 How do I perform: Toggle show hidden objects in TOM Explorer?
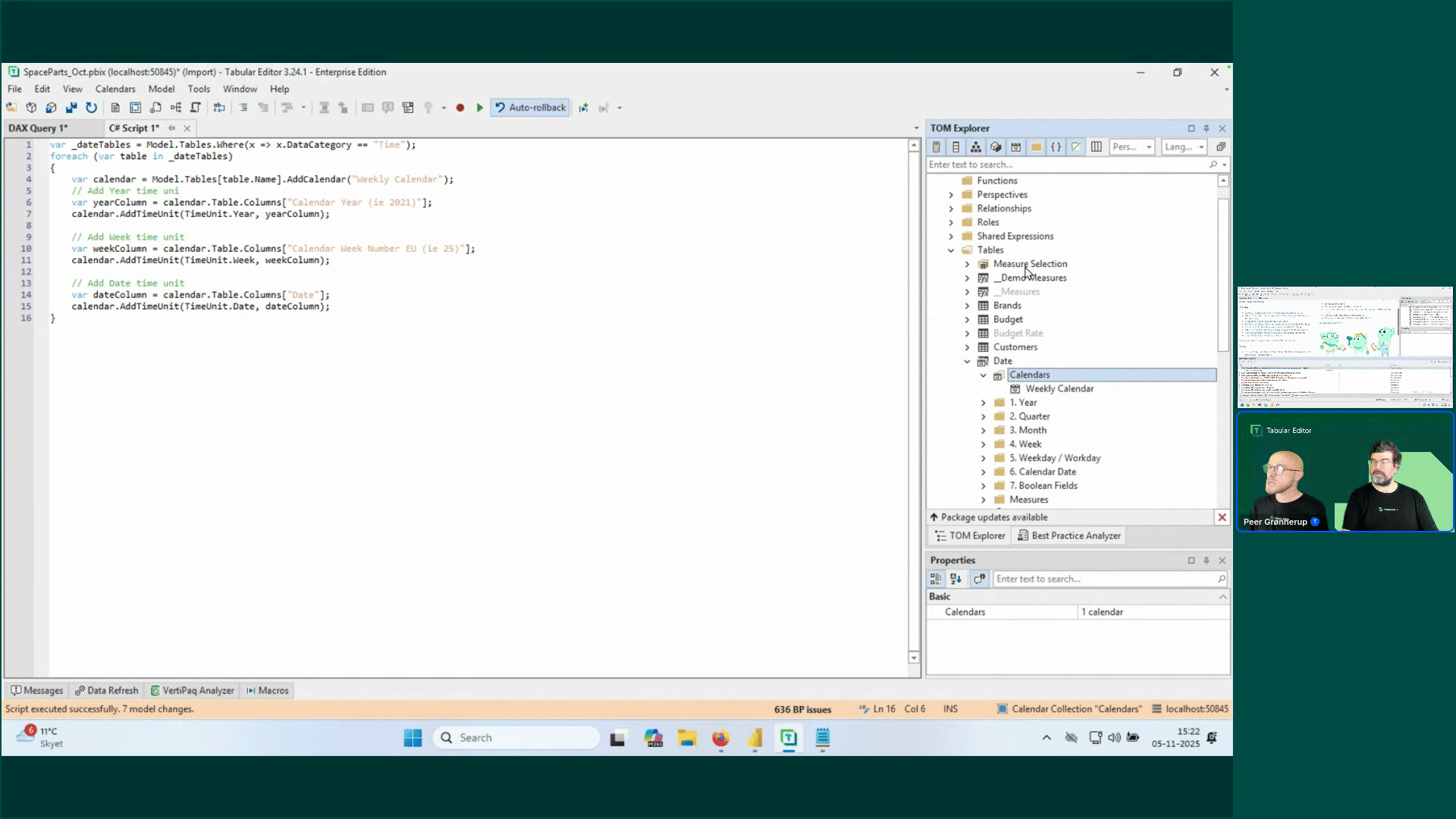(x=1076, y=147)
